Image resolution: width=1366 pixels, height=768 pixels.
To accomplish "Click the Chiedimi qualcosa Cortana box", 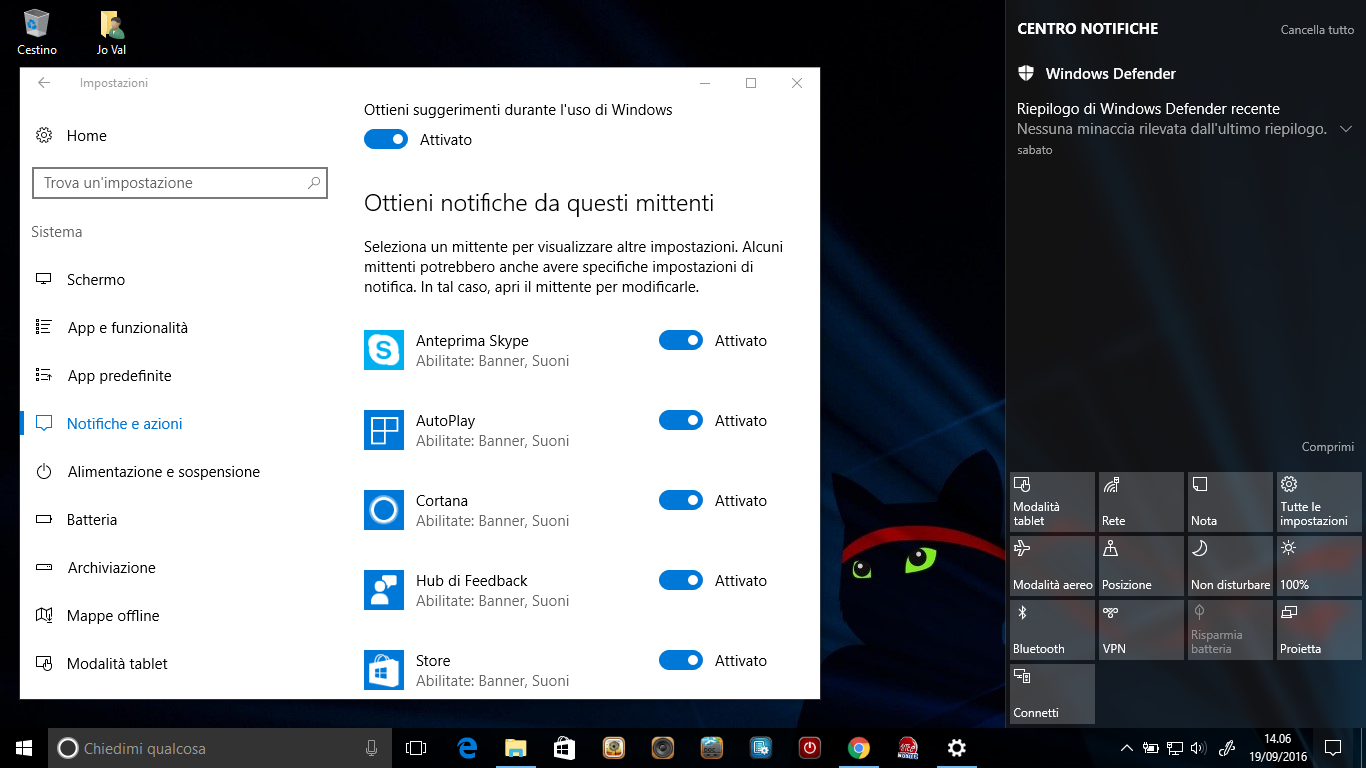I will pyautogui.click(x=218, y=748).
